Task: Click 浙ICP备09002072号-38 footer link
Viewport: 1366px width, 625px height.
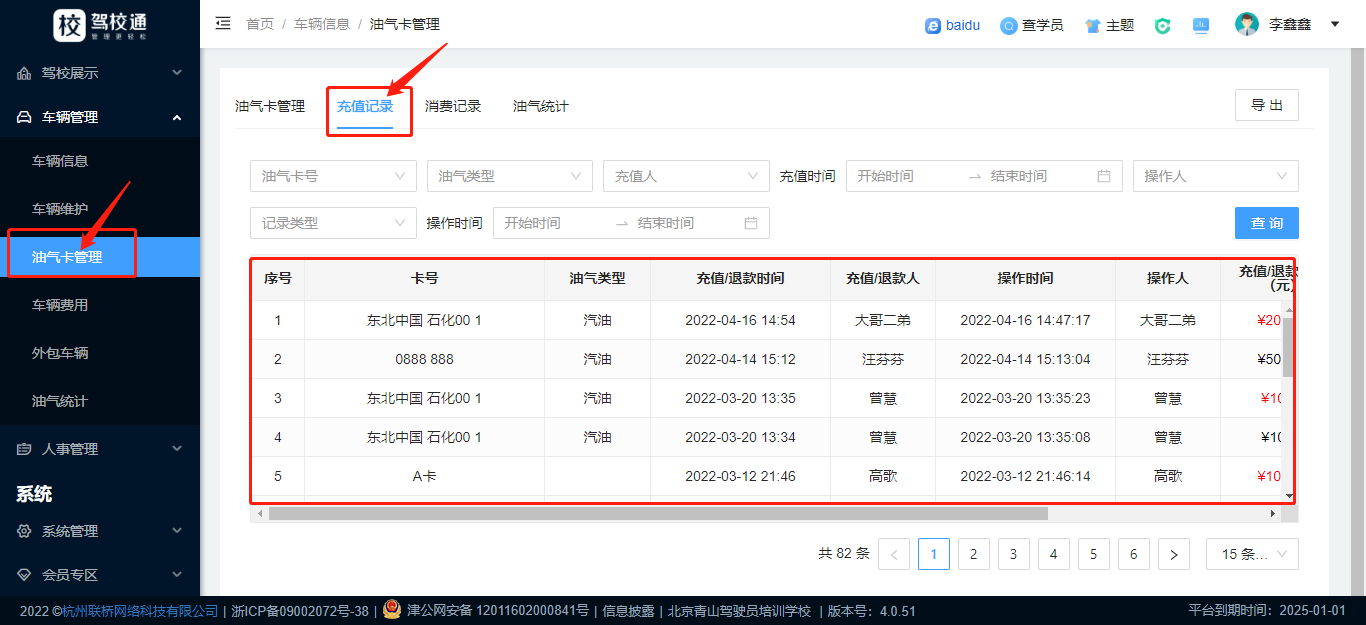Action: (300, 611)
